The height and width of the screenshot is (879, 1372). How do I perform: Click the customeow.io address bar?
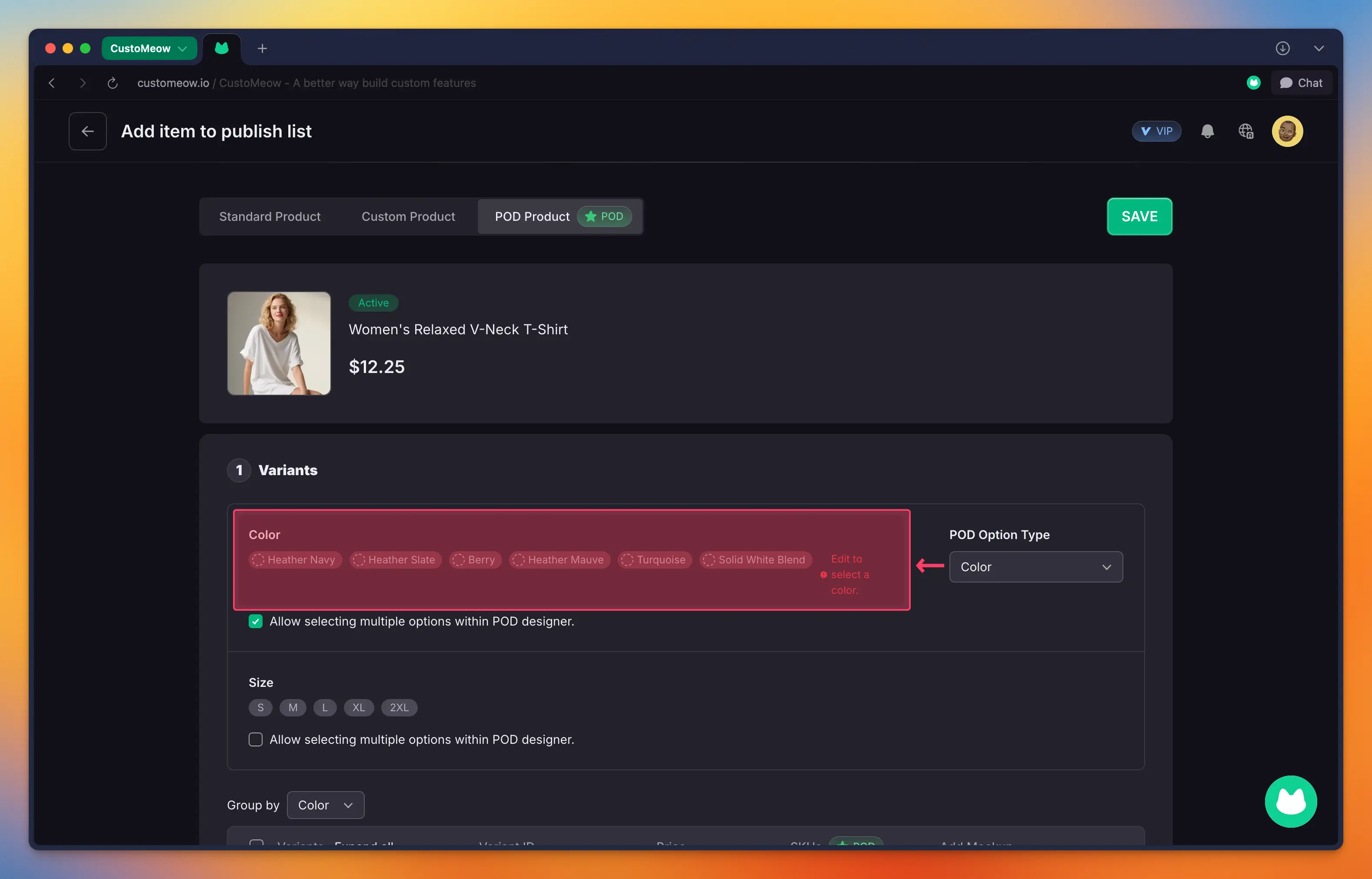point(306,83)
